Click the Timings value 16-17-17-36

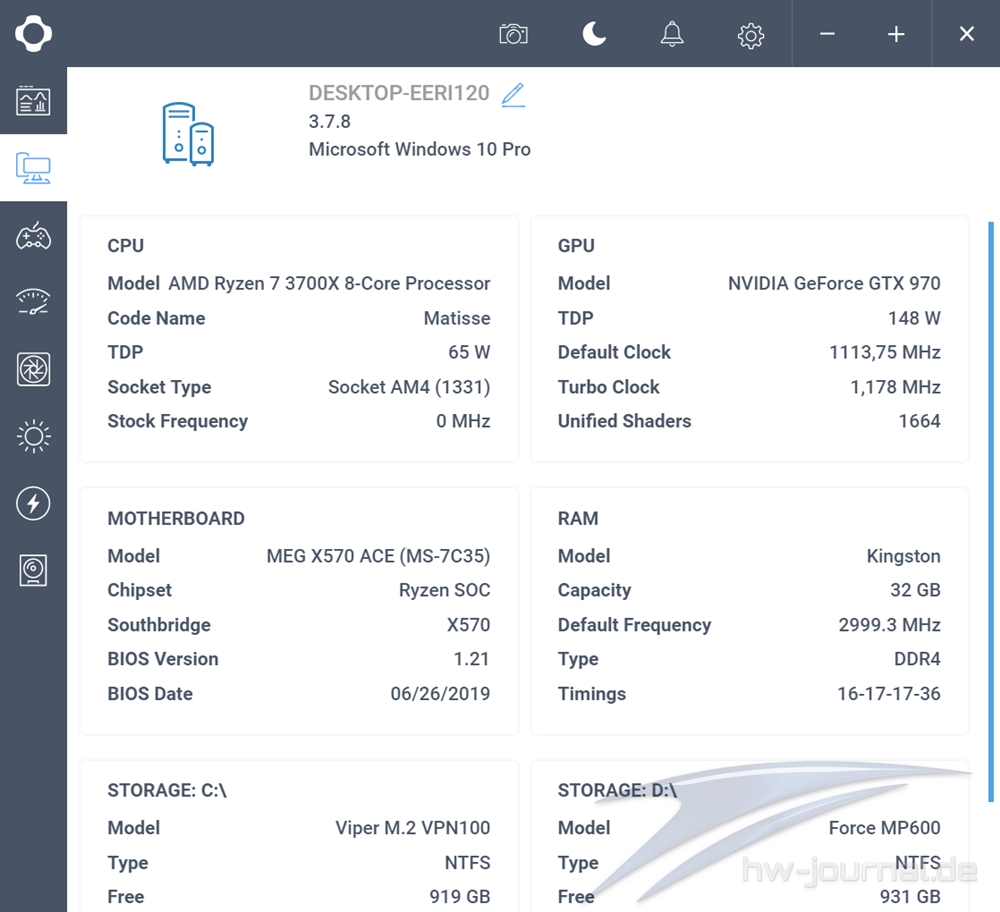[x=888, y=694]
